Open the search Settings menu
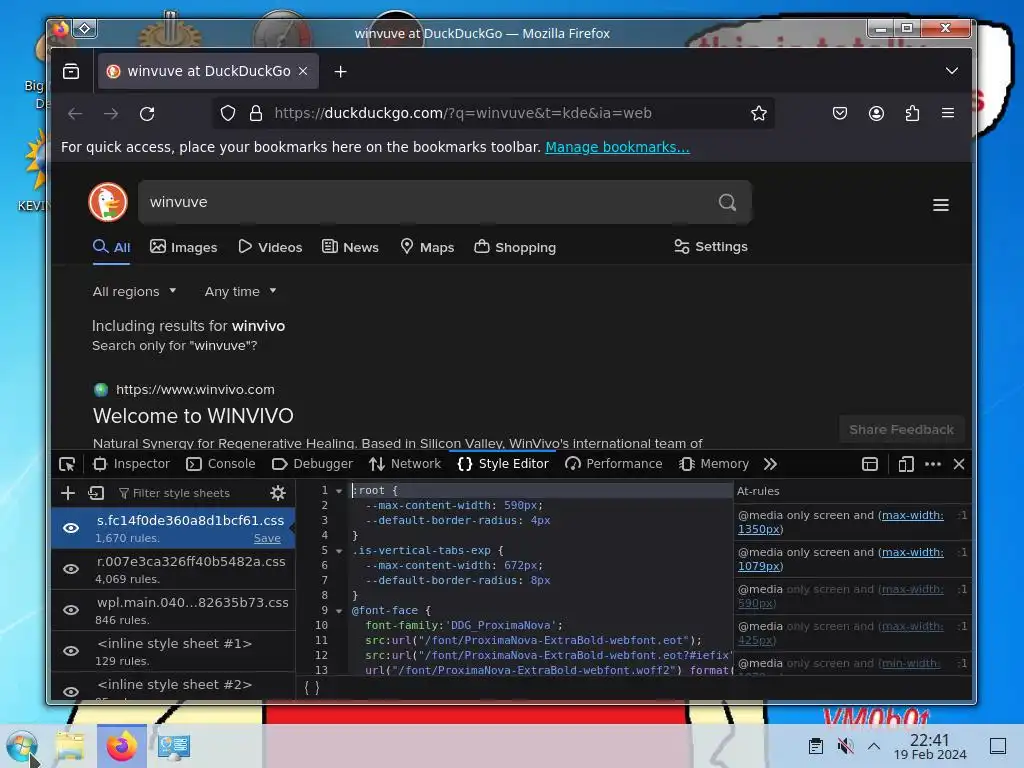Screen dimensions: 1024x768 pos(711,246)
